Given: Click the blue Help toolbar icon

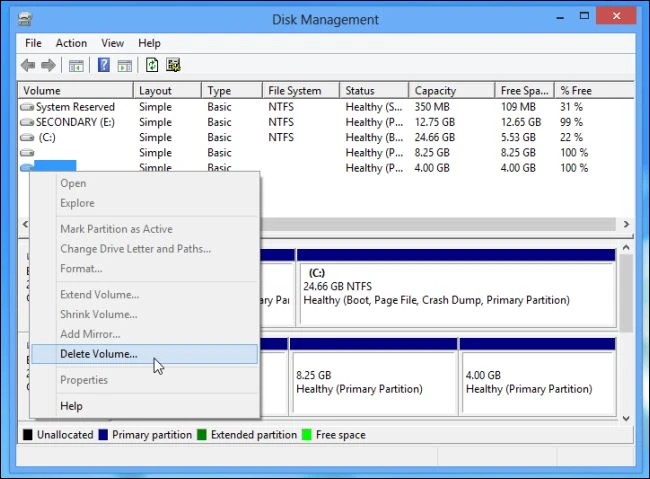Looking at the screenshot, I should 103,66.
